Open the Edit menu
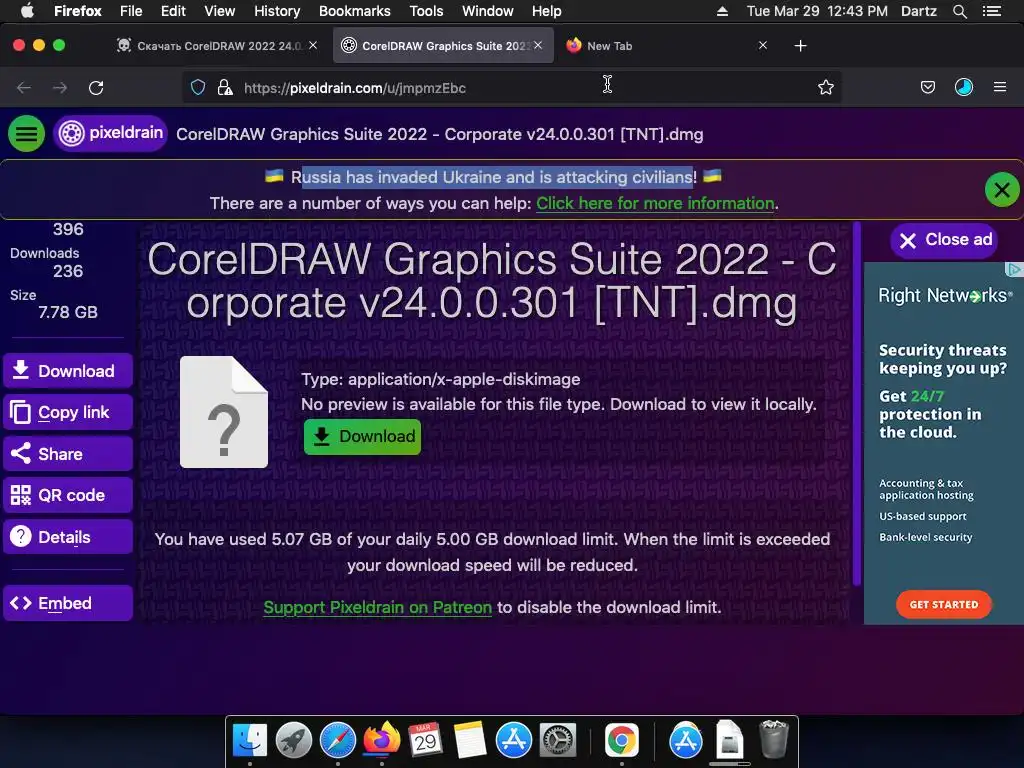1024x768 pixels. point(173,11)
